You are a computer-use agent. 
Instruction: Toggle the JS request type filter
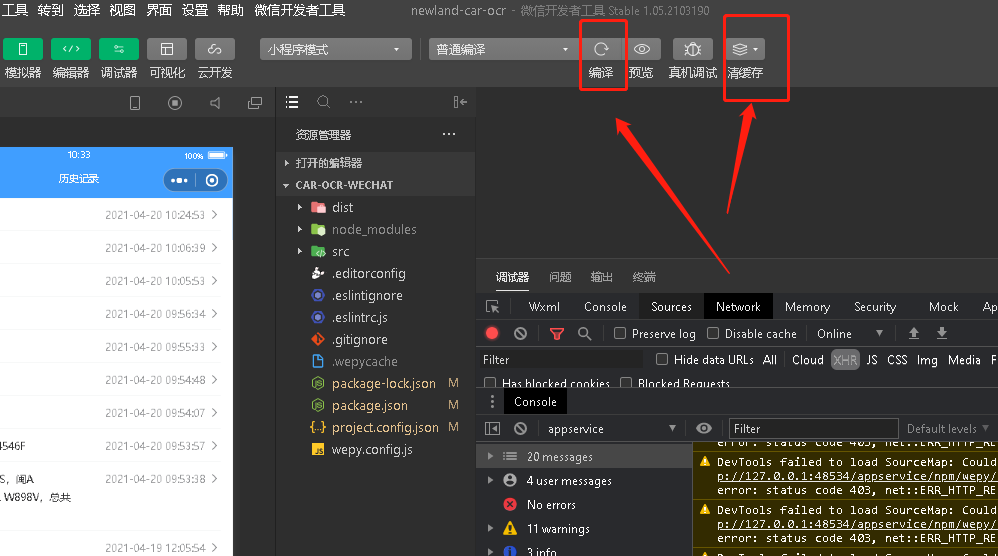(x=872, y=360)
